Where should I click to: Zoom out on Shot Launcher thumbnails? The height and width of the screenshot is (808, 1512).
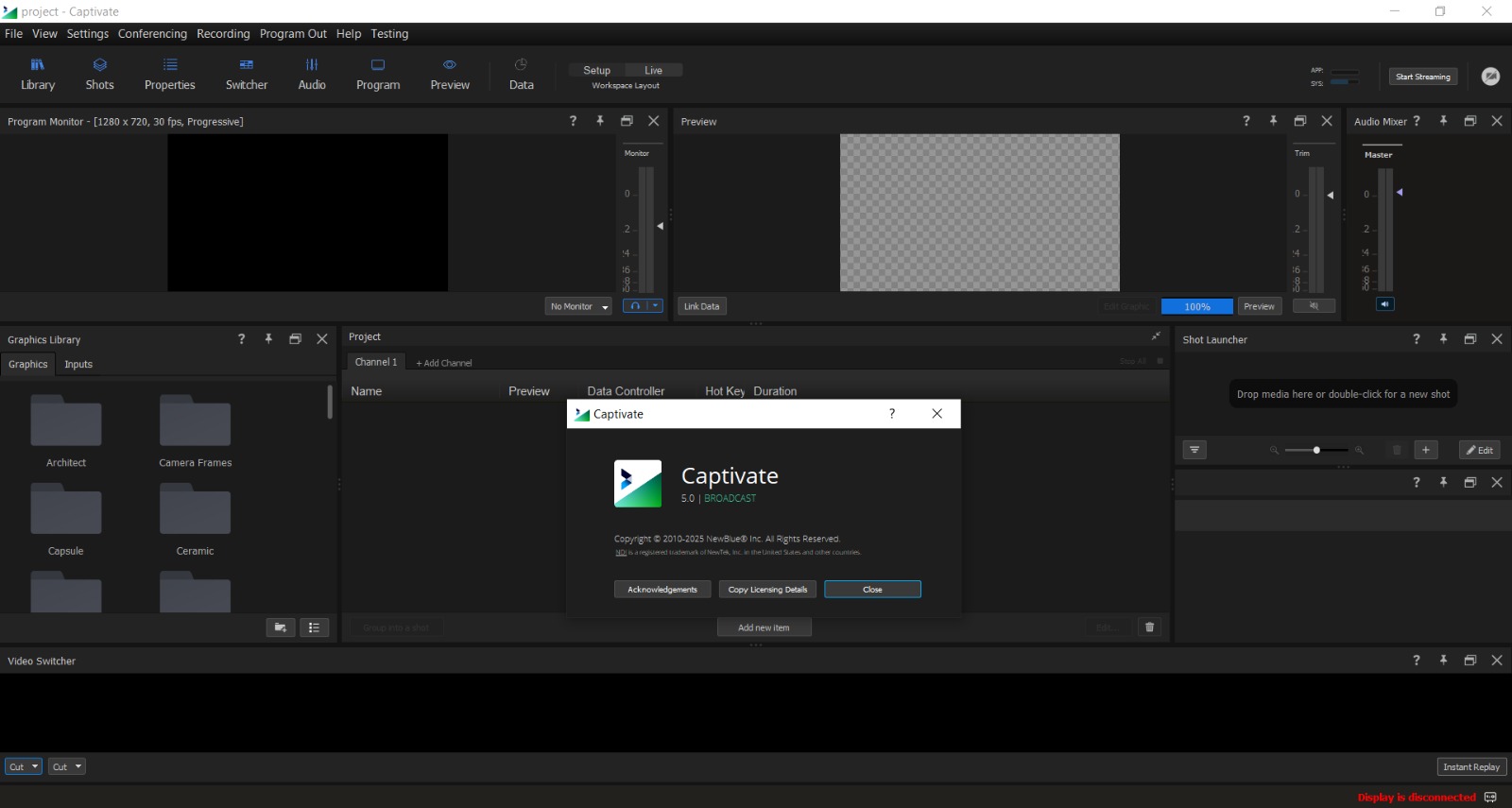coord(1274,450)
